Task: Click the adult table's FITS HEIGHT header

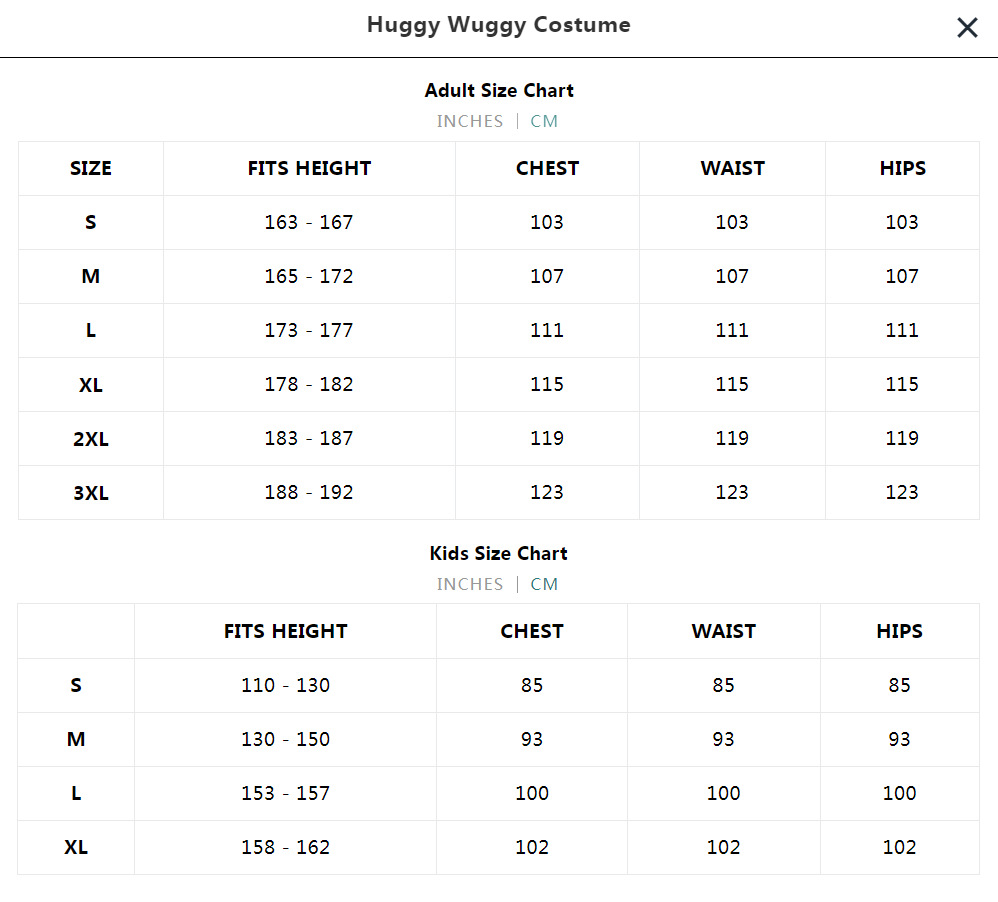Action: 309,168
